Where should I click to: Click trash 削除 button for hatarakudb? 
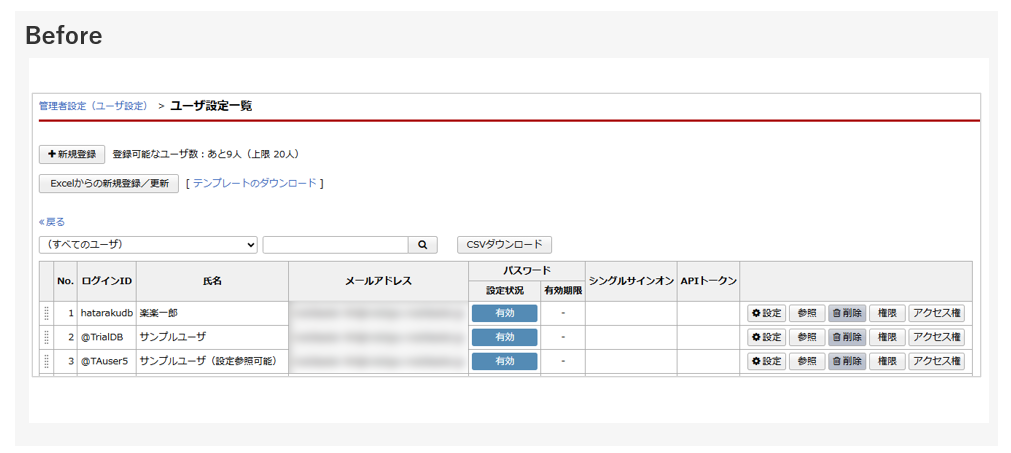click(x=847, y=314)
